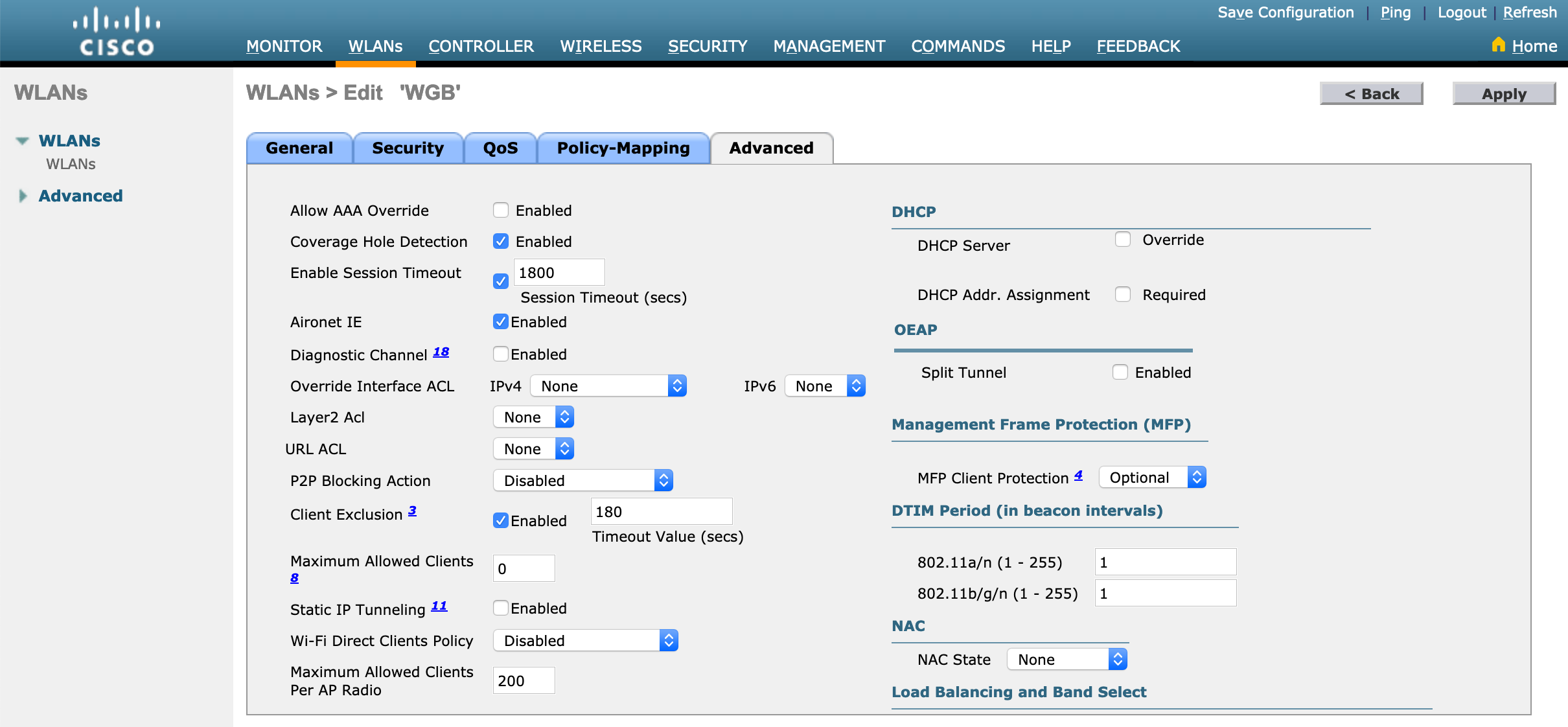Enable Allow AAA Override

500,209
